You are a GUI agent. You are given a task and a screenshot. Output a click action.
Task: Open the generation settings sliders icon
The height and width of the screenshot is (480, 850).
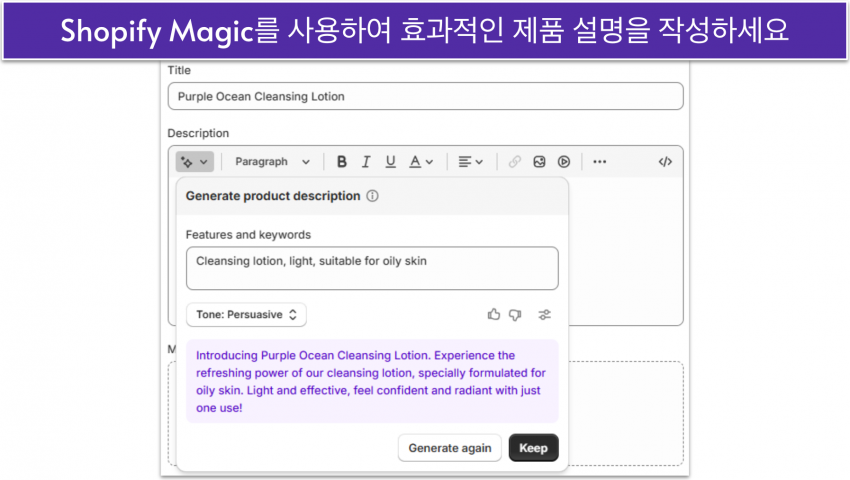tap(545, 315)
